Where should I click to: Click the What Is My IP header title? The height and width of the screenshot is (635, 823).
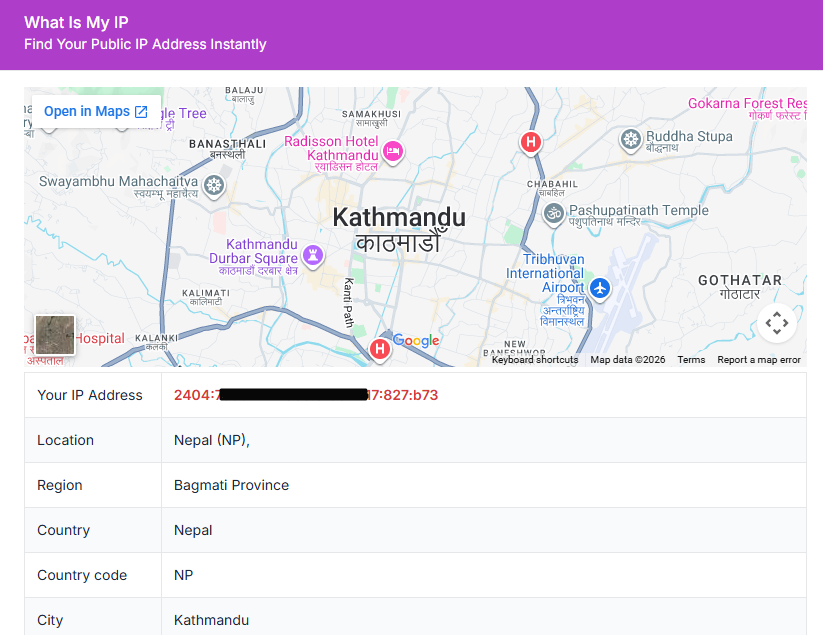point(76,22)
